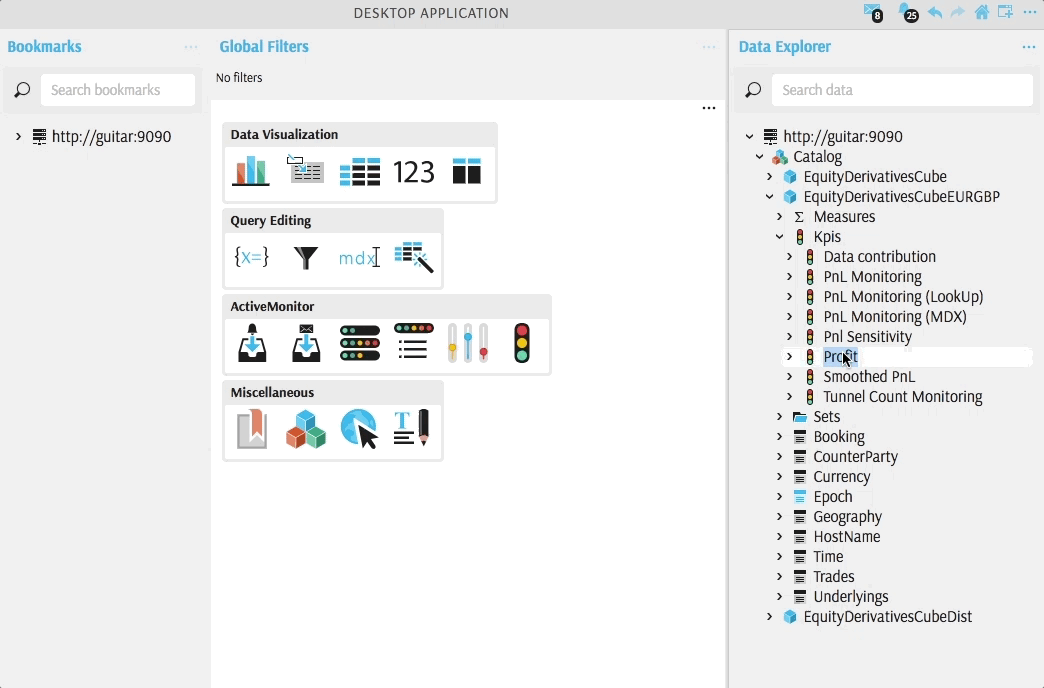Expand the EquityDerivativesCubeDist node
Viewport: 1044px width, 688px height.
770,617
